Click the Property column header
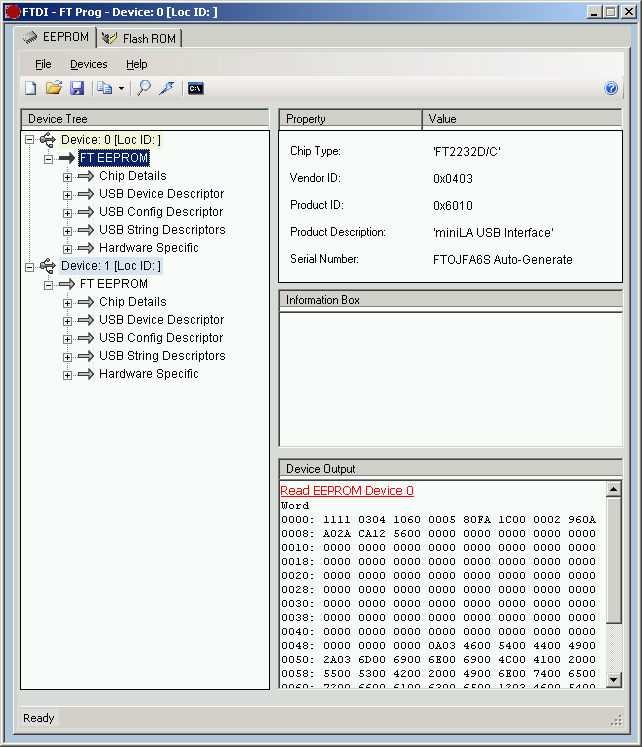642x747 pixels. [x=350, y=119]
